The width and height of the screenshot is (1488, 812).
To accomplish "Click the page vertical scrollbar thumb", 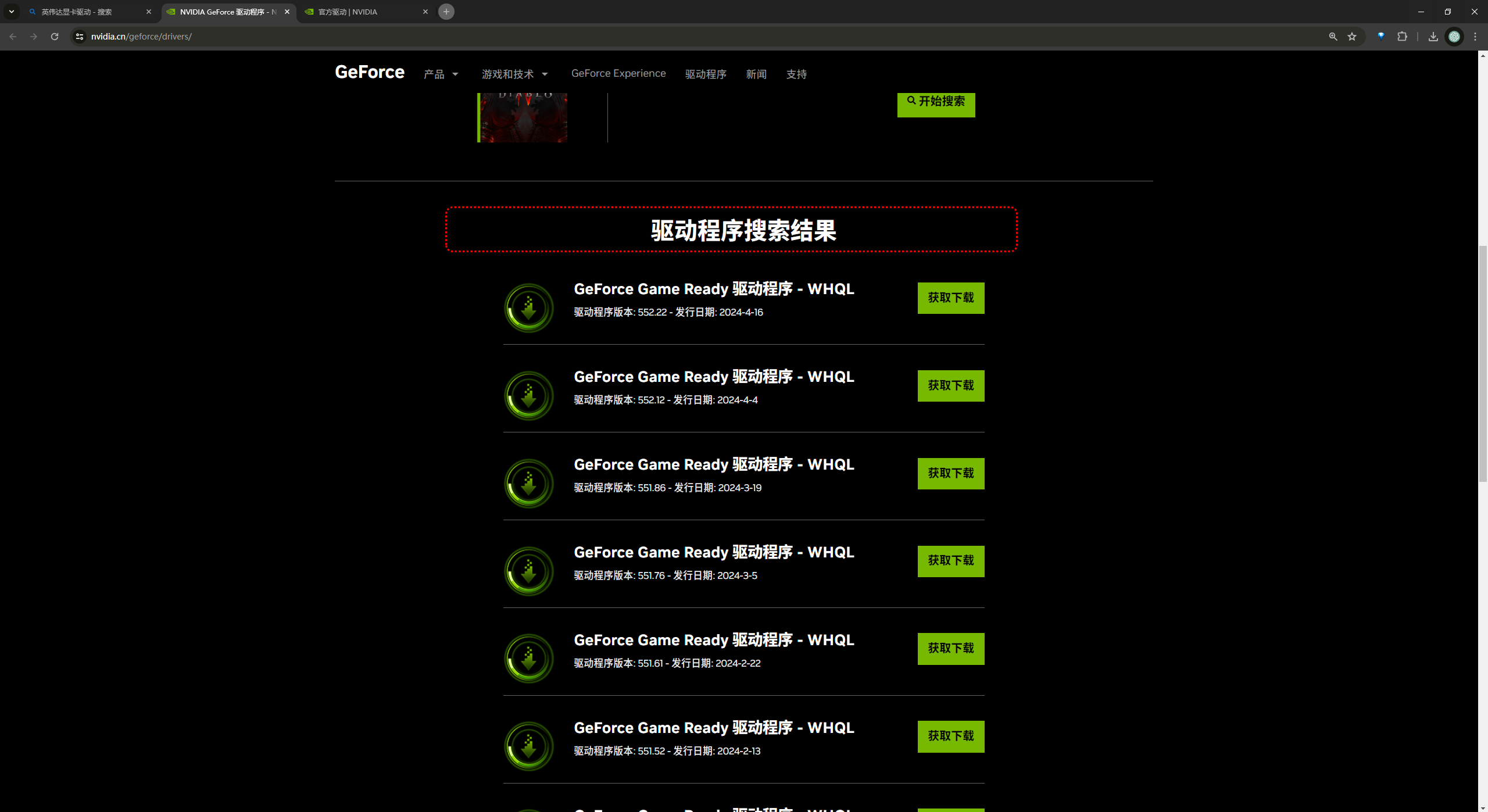I will (1482, 363).
